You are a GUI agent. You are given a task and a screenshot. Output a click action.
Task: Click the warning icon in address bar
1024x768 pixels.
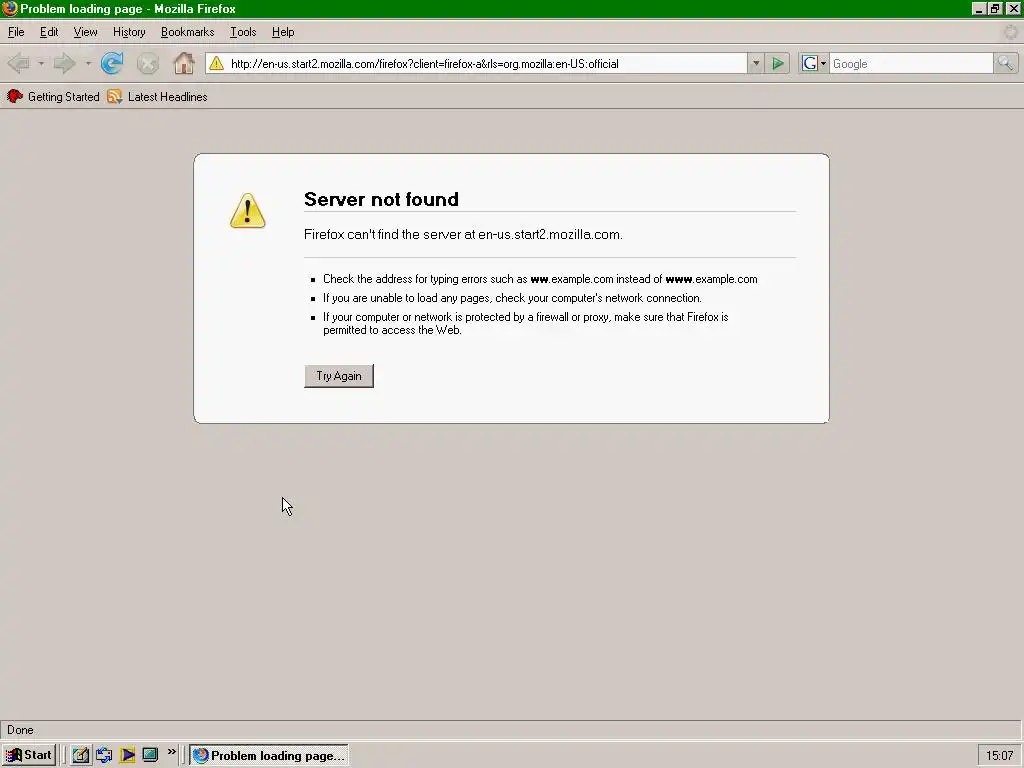(x=217, y=63)
